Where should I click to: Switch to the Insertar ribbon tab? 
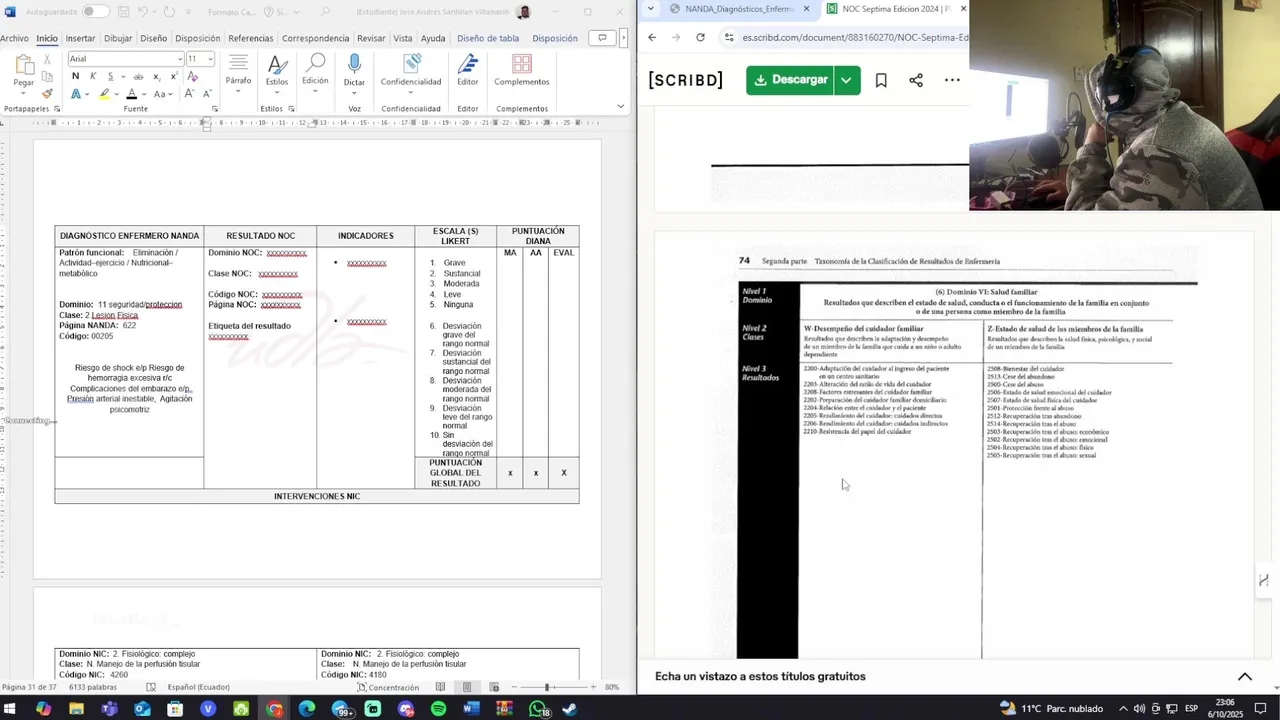80,38
